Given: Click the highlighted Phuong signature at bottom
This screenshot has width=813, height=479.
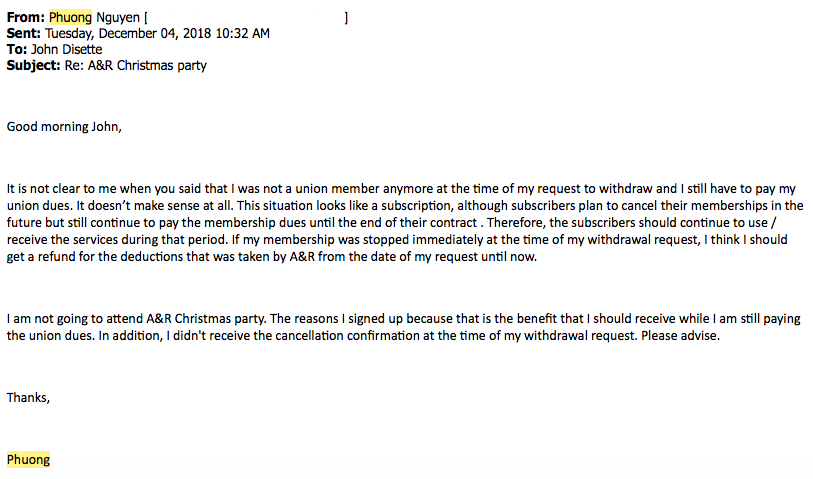Looking at the screenshot, I should point(28,460).
